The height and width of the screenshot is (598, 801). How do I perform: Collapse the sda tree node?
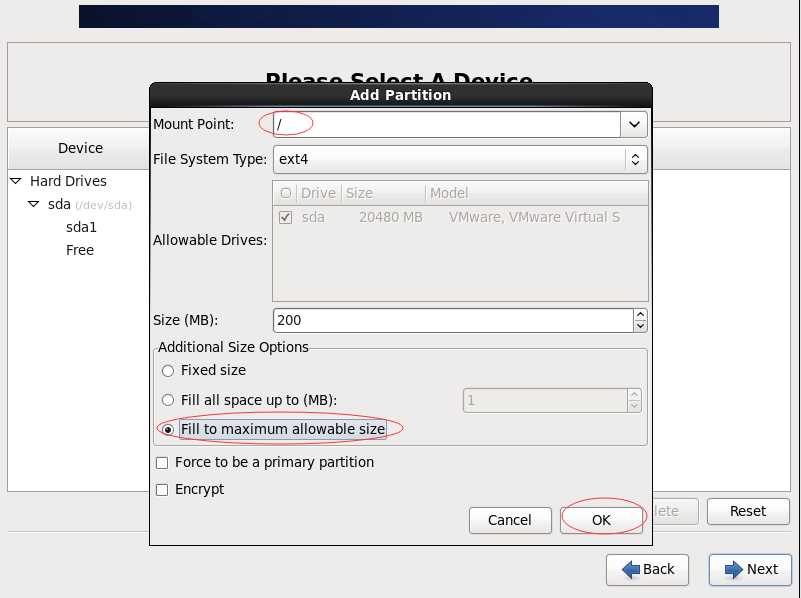pyautogui.click(x=33, y=204)
